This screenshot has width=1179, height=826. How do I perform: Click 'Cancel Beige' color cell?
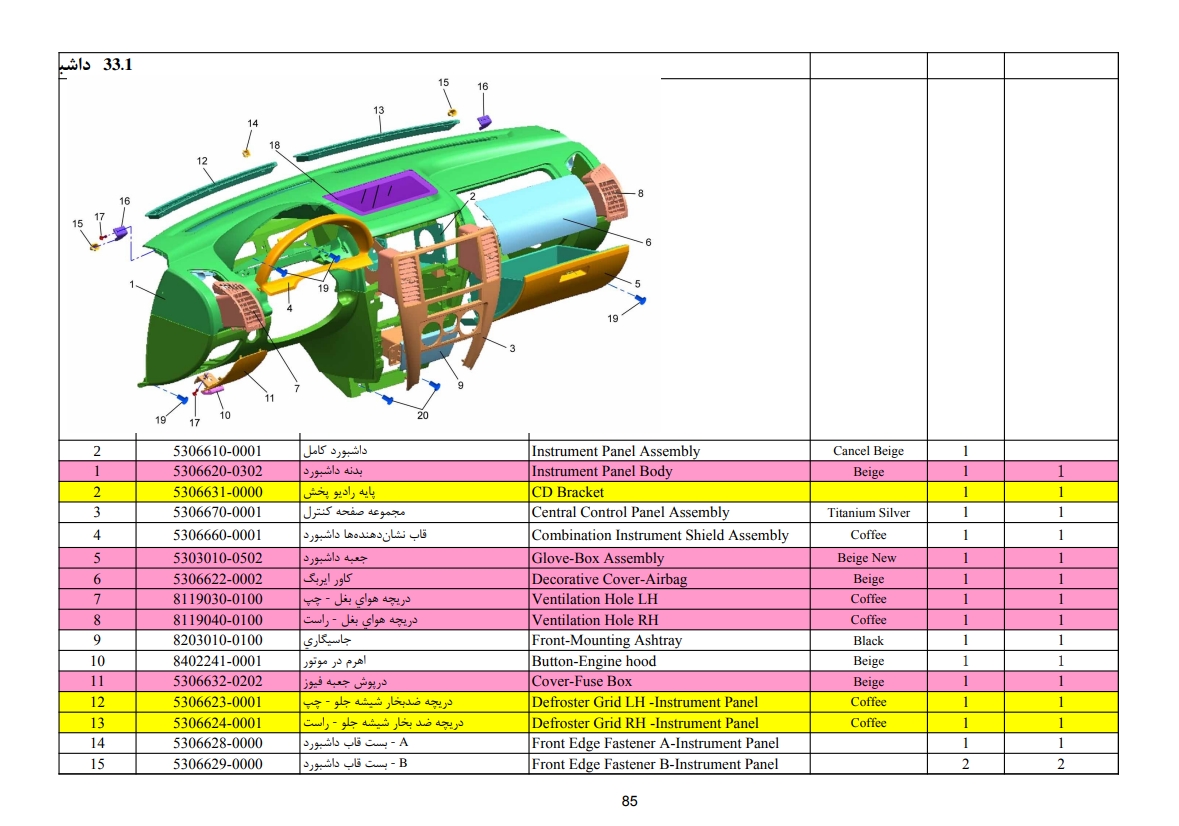[x=868, y=451]
